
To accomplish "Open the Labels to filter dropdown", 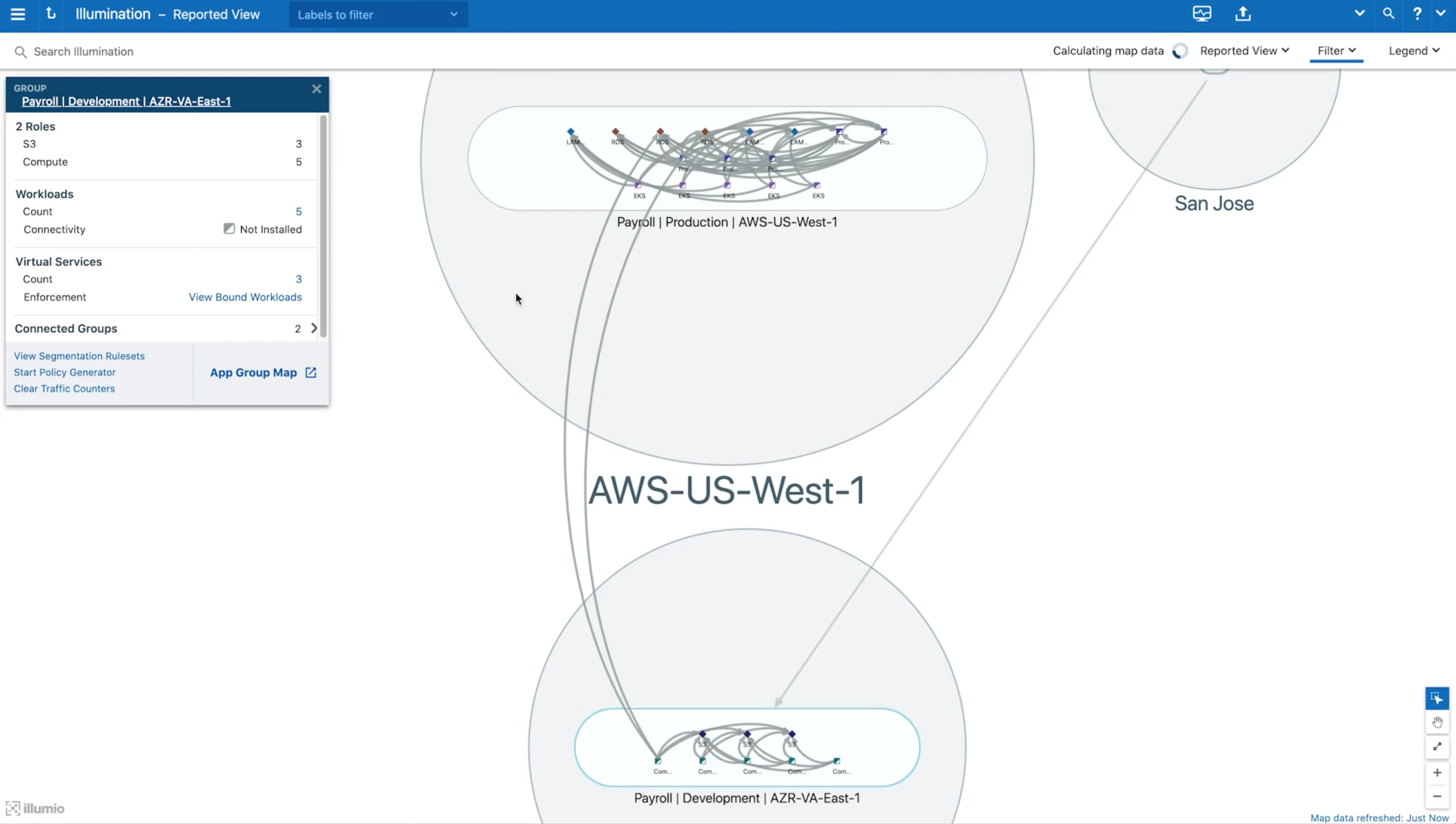I will pos(378,15).
